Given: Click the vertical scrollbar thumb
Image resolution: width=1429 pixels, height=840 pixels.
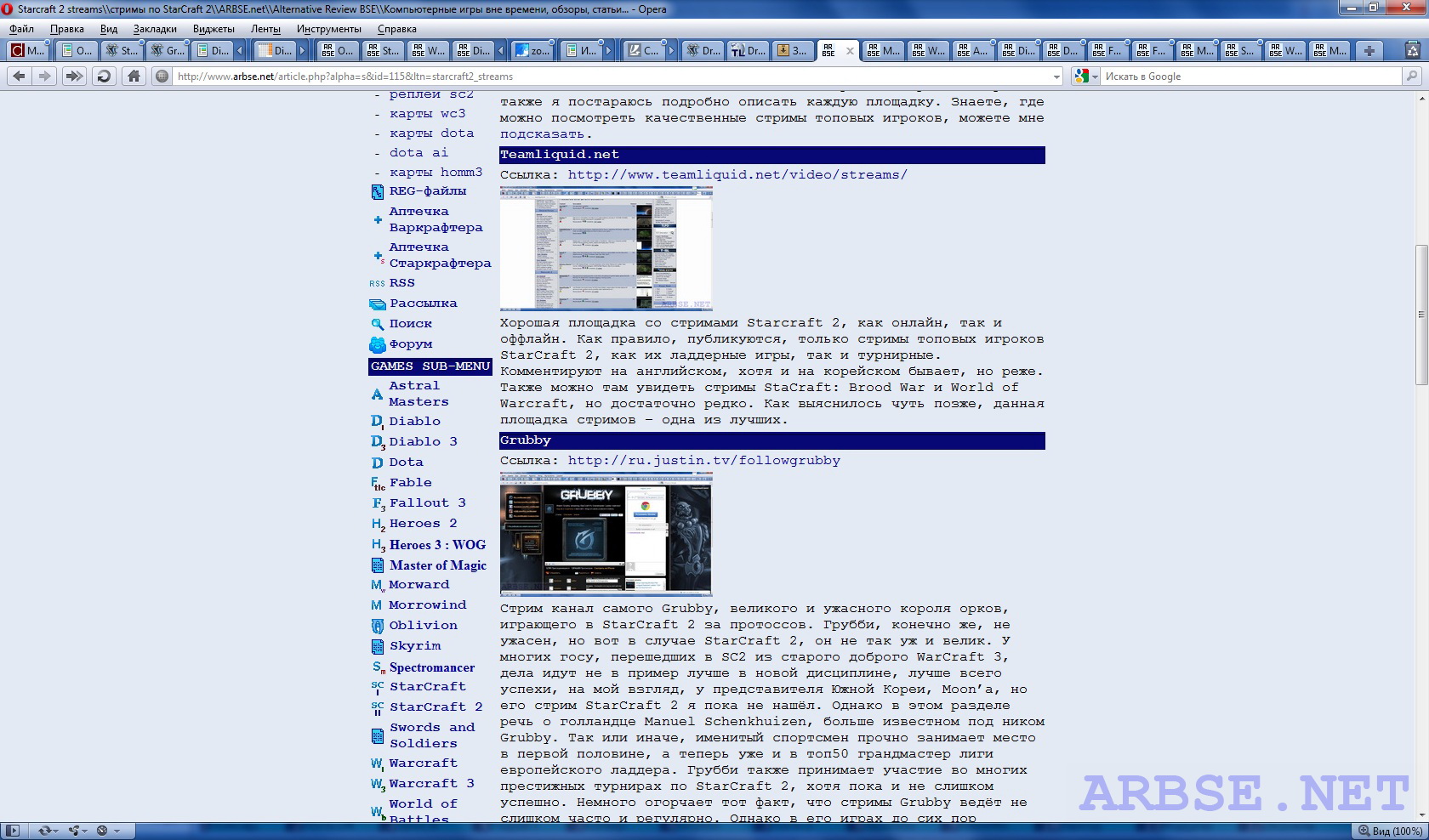Looking at the screenshot, I should click(1420, 315).
